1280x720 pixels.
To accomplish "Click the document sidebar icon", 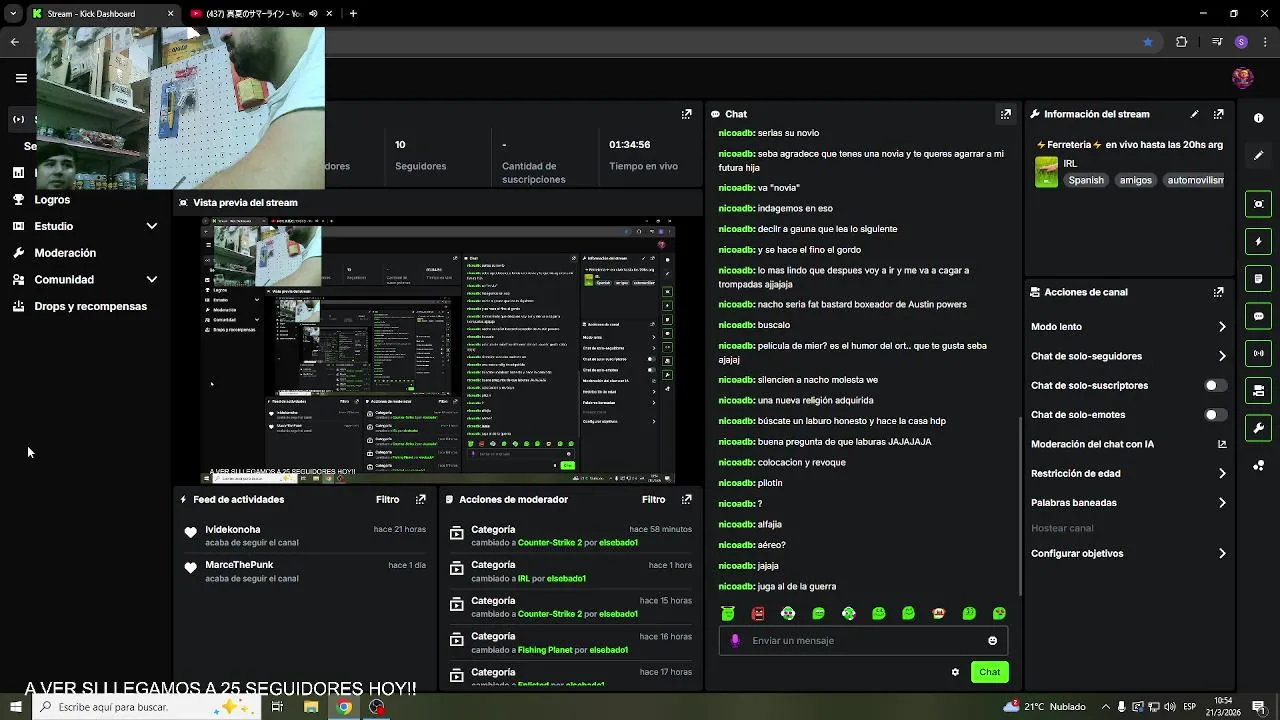I will [1258, 278].
